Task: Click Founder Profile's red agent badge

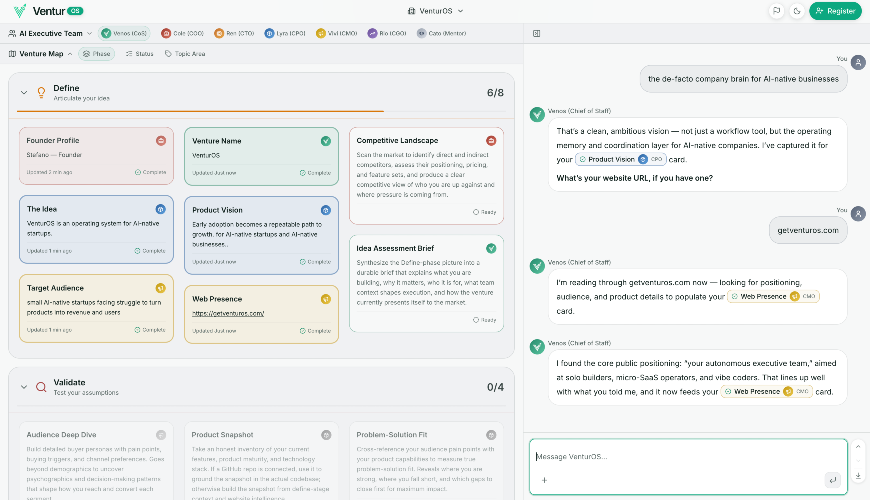Action: point(161,141)
